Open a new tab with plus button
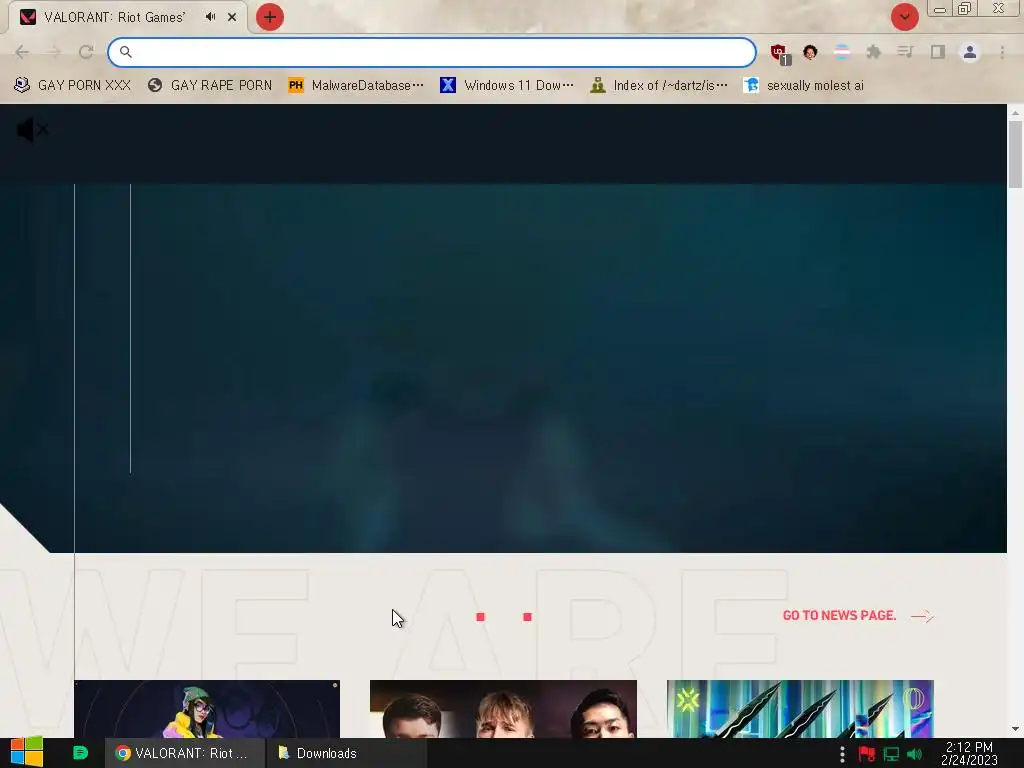The width and height of the screenshot is (1024, 768). point(270,17)
